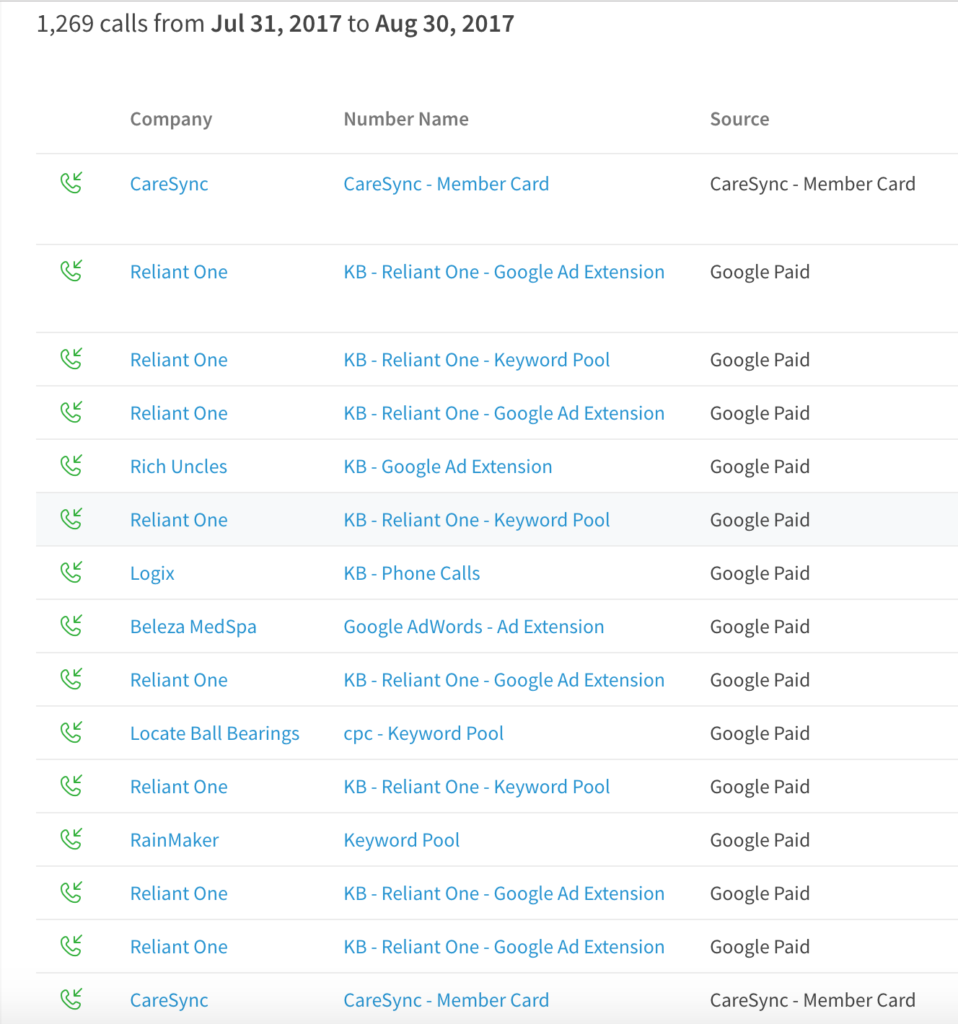
Task: Open the CareSync - Member Card number name link
Action: click(x=446, y=184)
